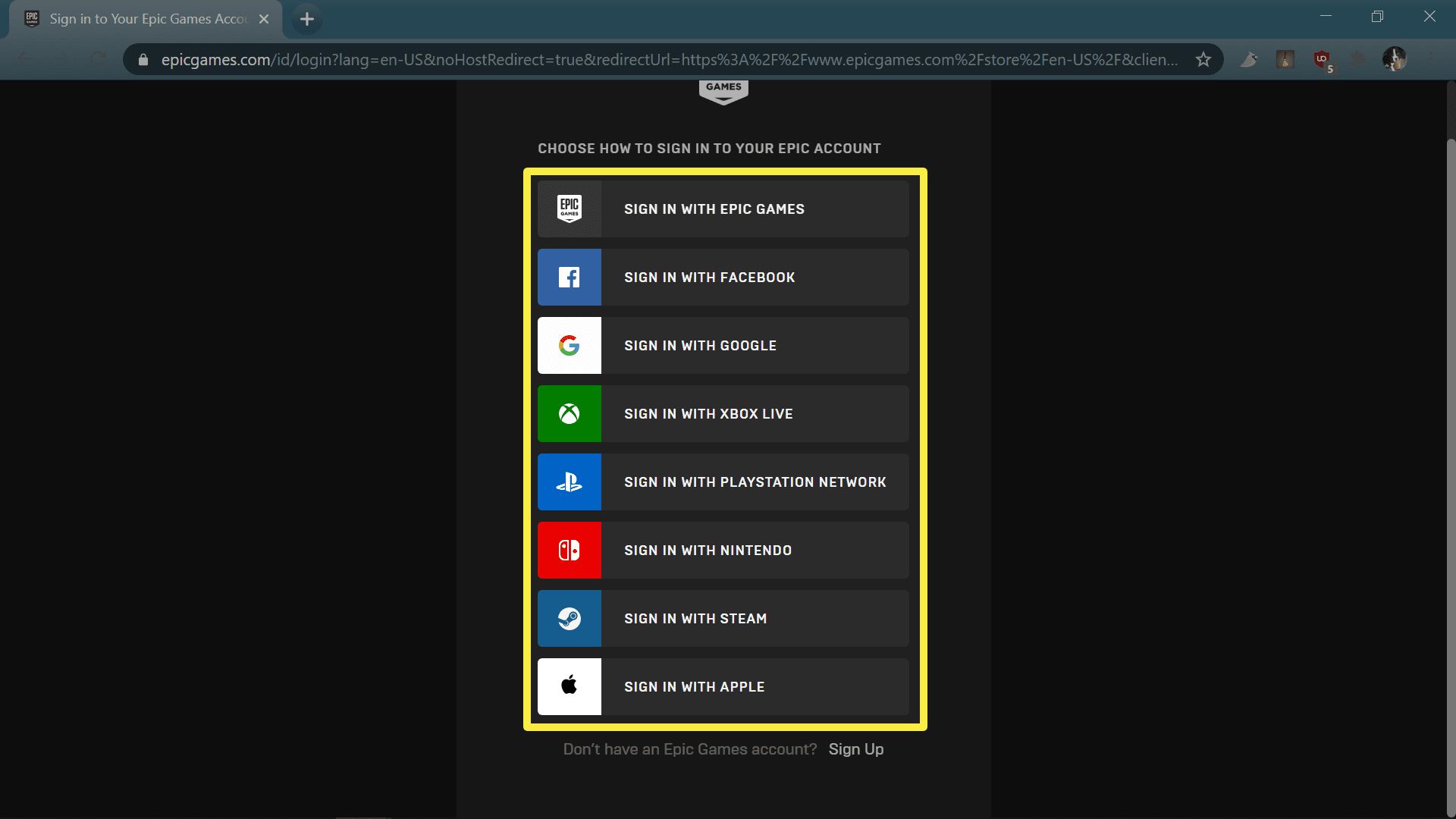Bookmark this page with the star icon

[x=1203, y=59]
